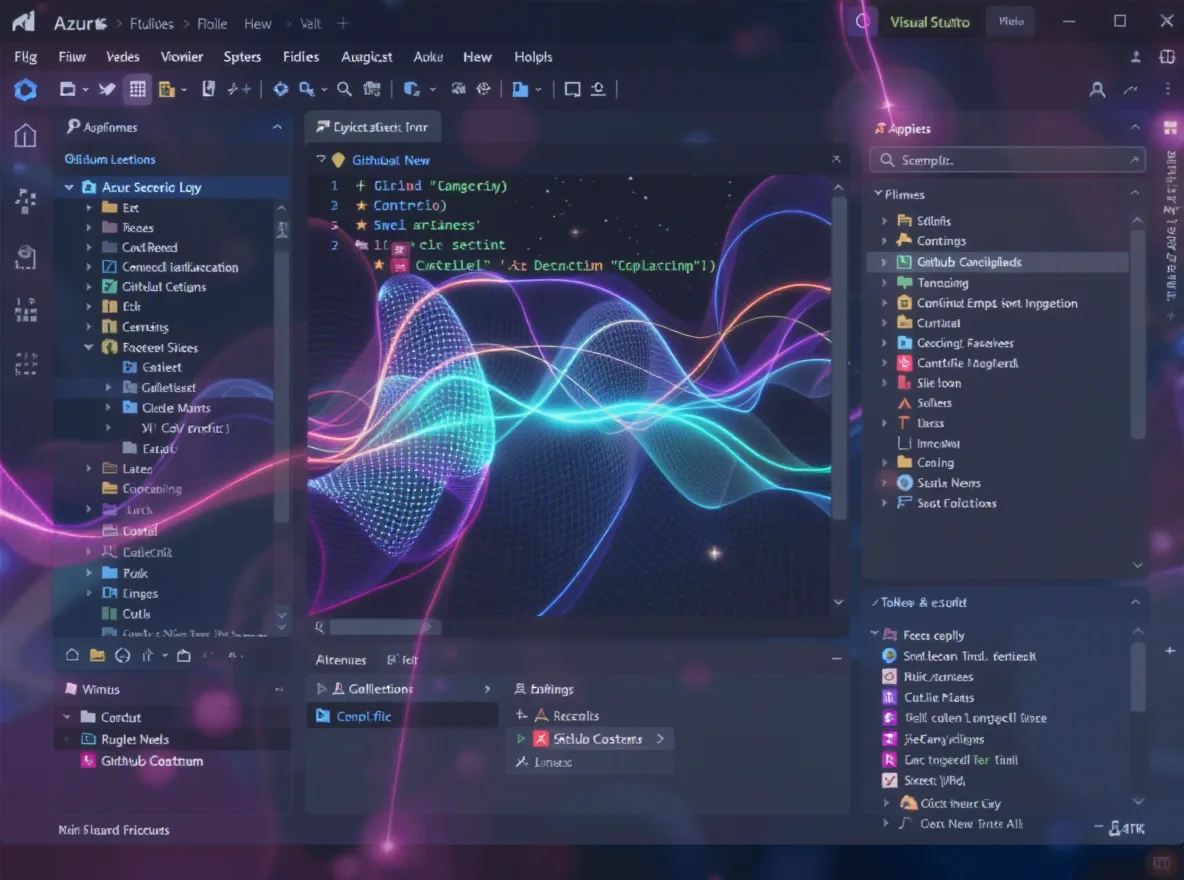Click the refresh circle icon below the tree
The width and height of the screenshot is (1184, 880).
click(122, 655)
